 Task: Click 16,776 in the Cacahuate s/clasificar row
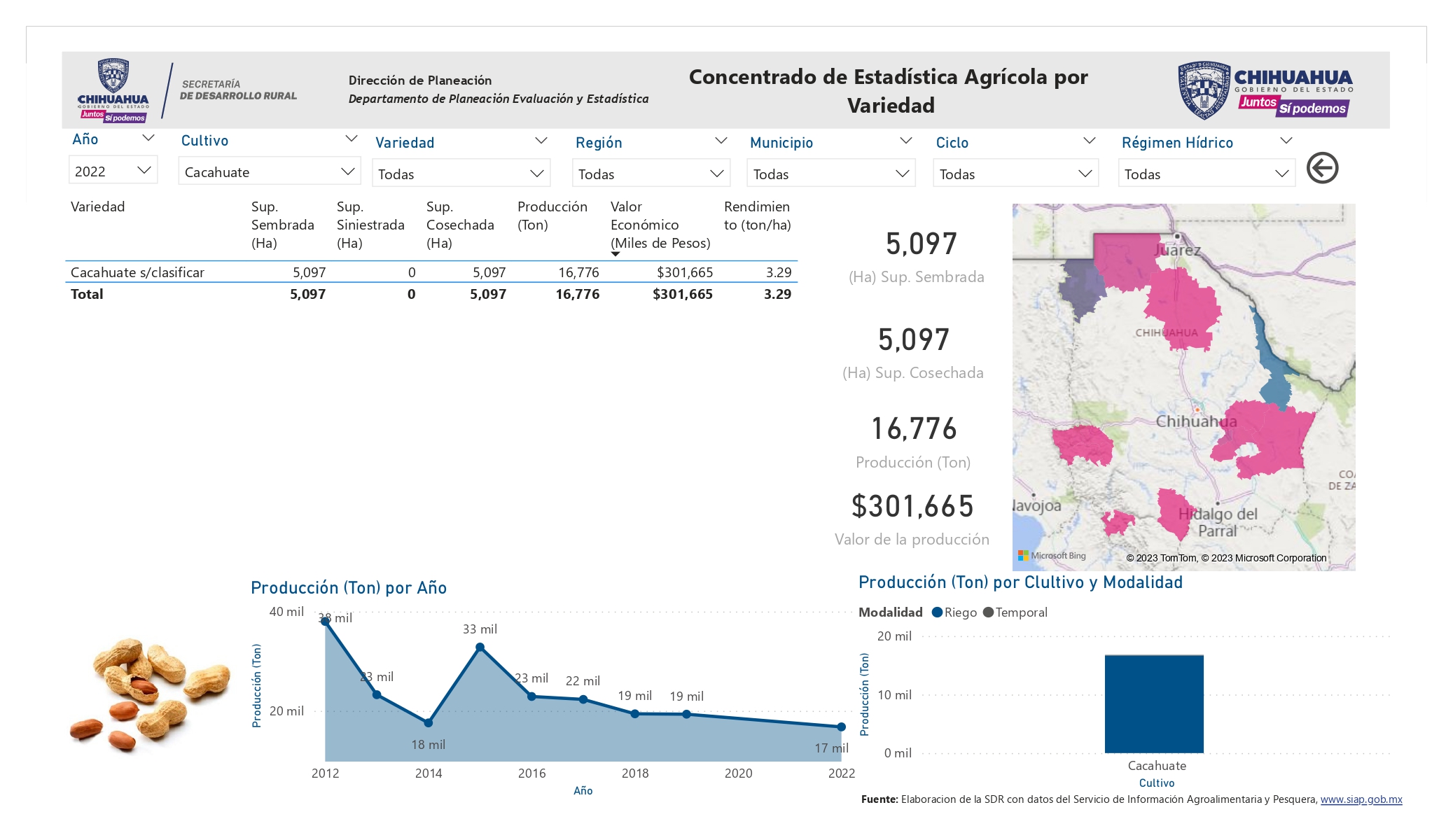[x=578, y=272]
